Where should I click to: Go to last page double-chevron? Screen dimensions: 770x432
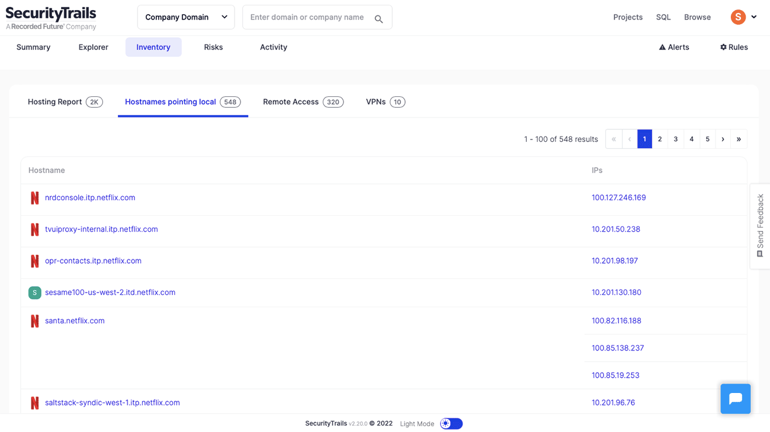(739, 139)
